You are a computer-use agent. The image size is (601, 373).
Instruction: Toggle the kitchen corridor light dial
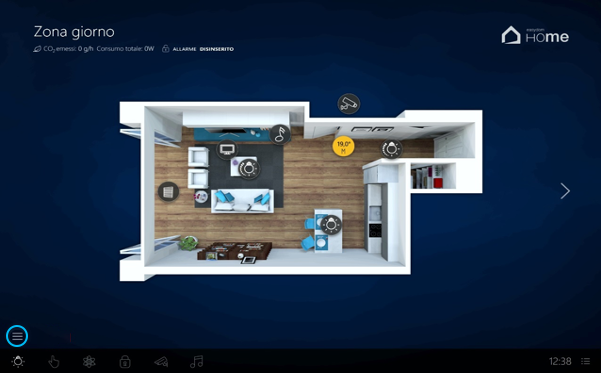tap(391, 149)
